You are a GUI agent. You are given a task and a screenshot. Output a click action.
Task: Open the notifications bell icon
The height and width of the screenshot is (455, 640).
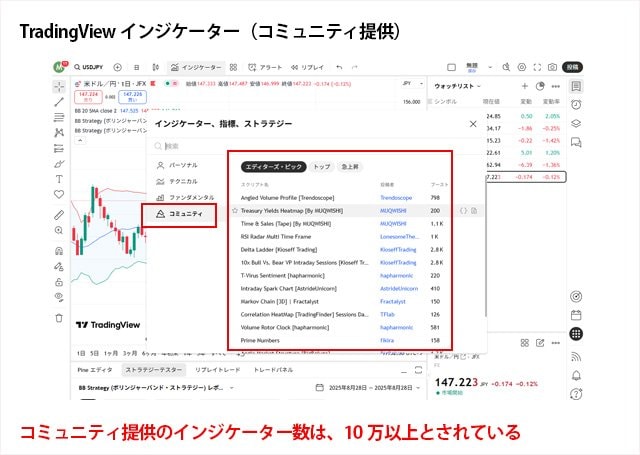(576, 375)
